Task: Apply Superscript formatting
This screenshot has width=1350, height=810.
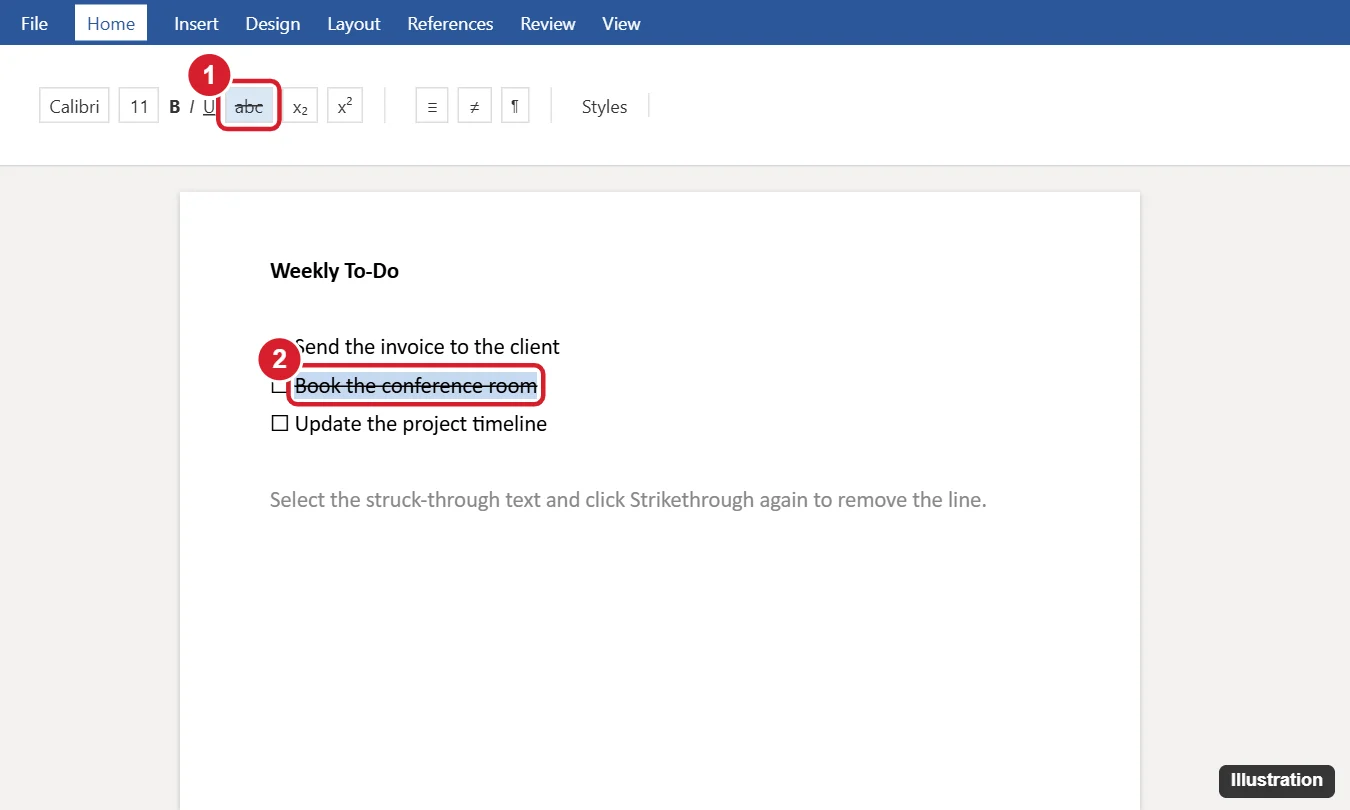Action: coord(344,106)
